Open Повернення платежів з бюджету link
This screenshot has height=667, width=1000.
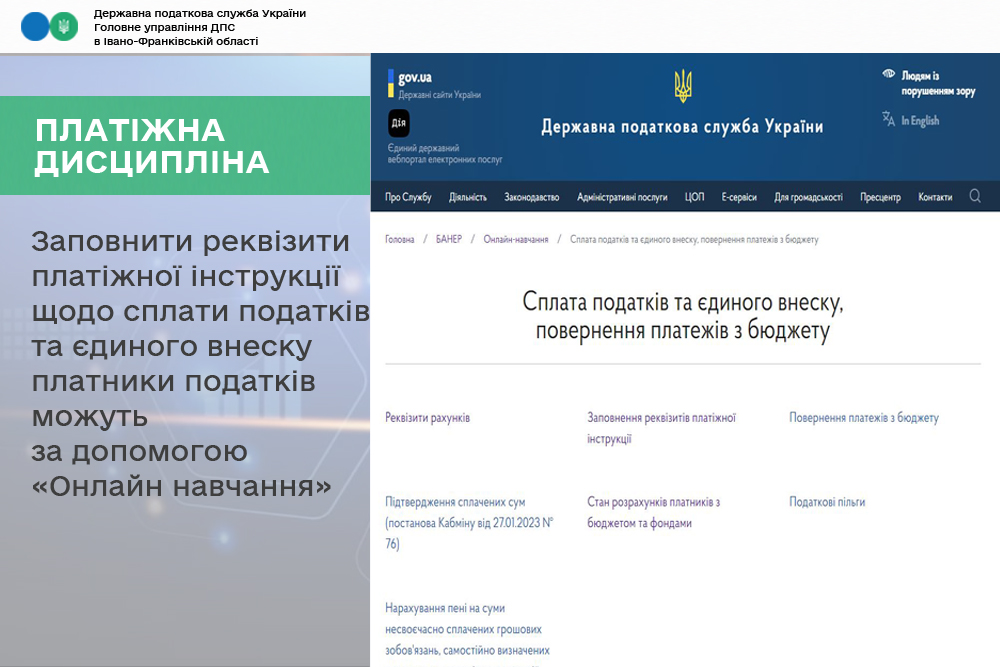pos(863,418)
